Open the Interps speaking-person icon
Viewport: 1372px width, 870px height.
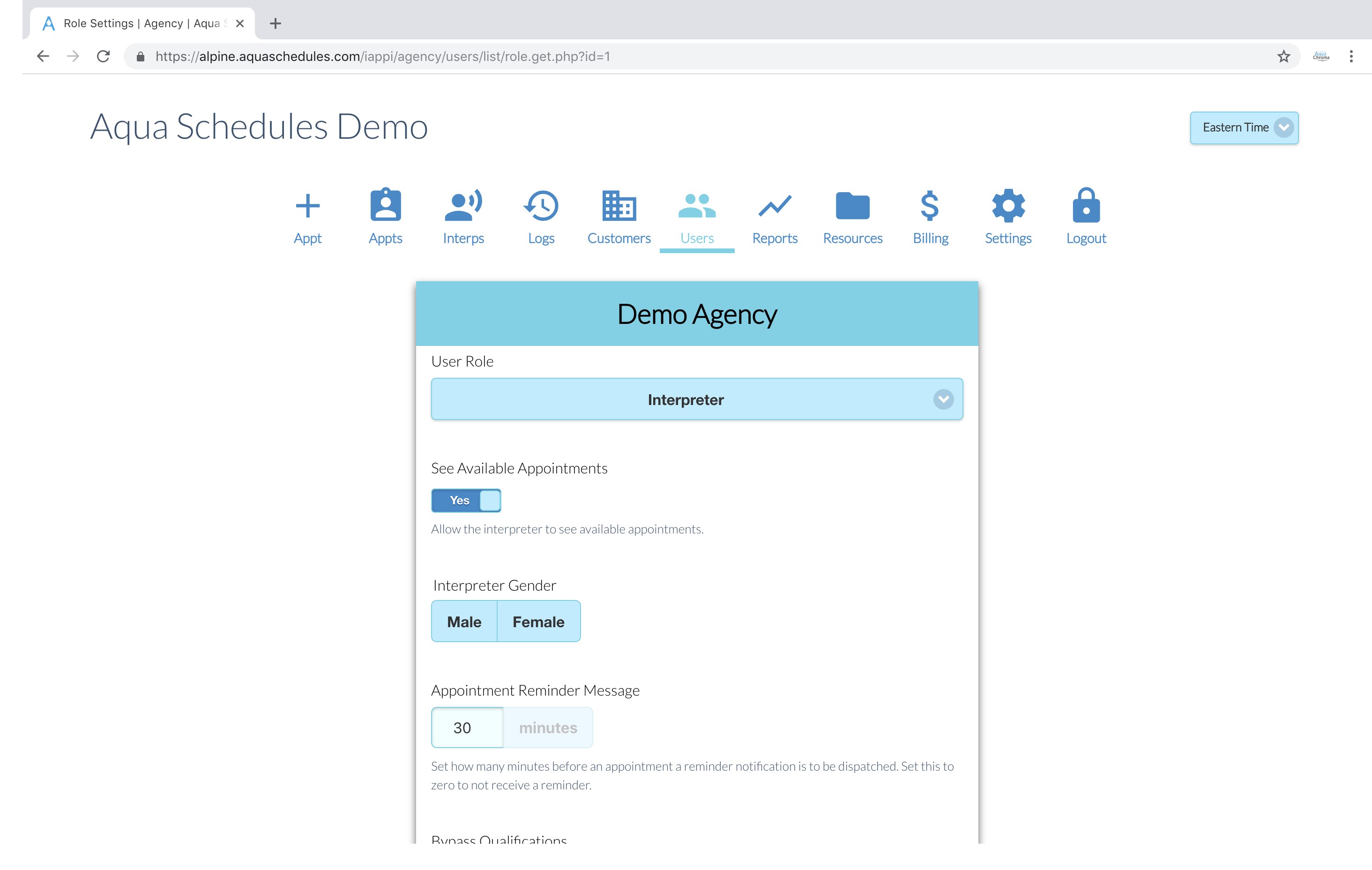point(463,205)
